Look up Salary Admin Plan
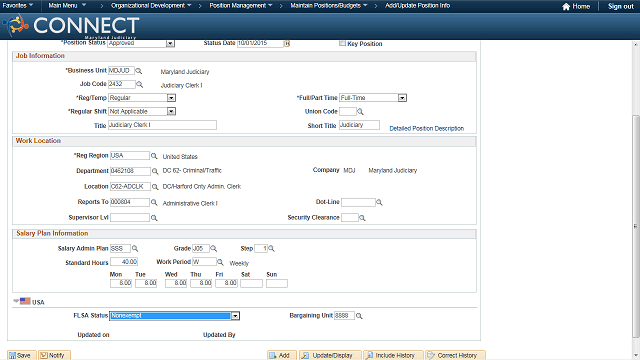The height and width of the screenshot is (360, 640). tap(135, 249)
